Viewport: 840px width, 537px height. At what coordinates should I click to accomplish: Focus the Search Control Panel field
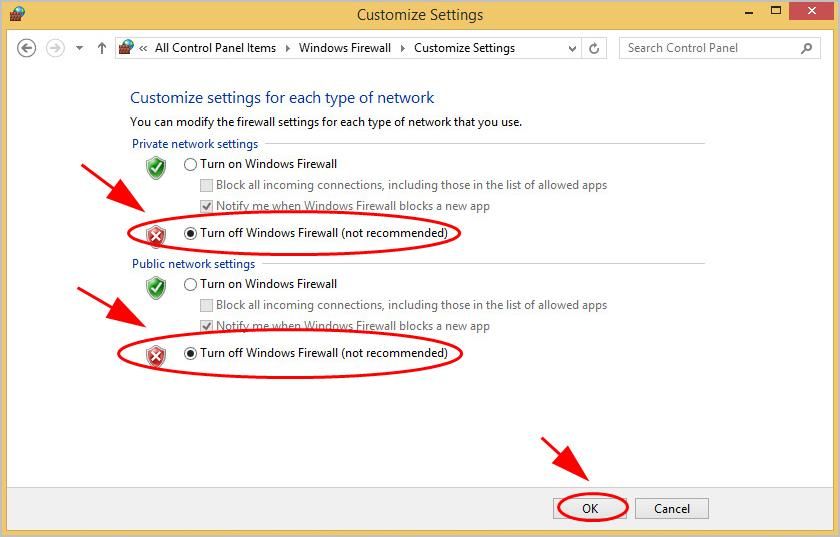(x=710, y=48)
